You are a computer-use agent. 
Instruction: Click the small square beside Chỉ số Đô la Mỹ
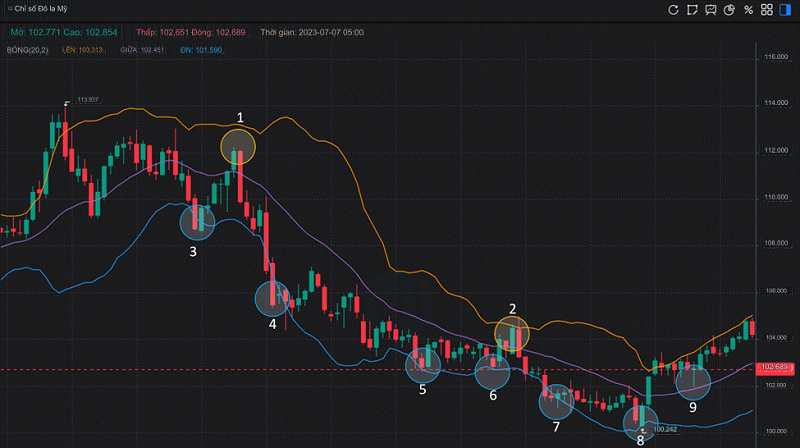(8, 10)
